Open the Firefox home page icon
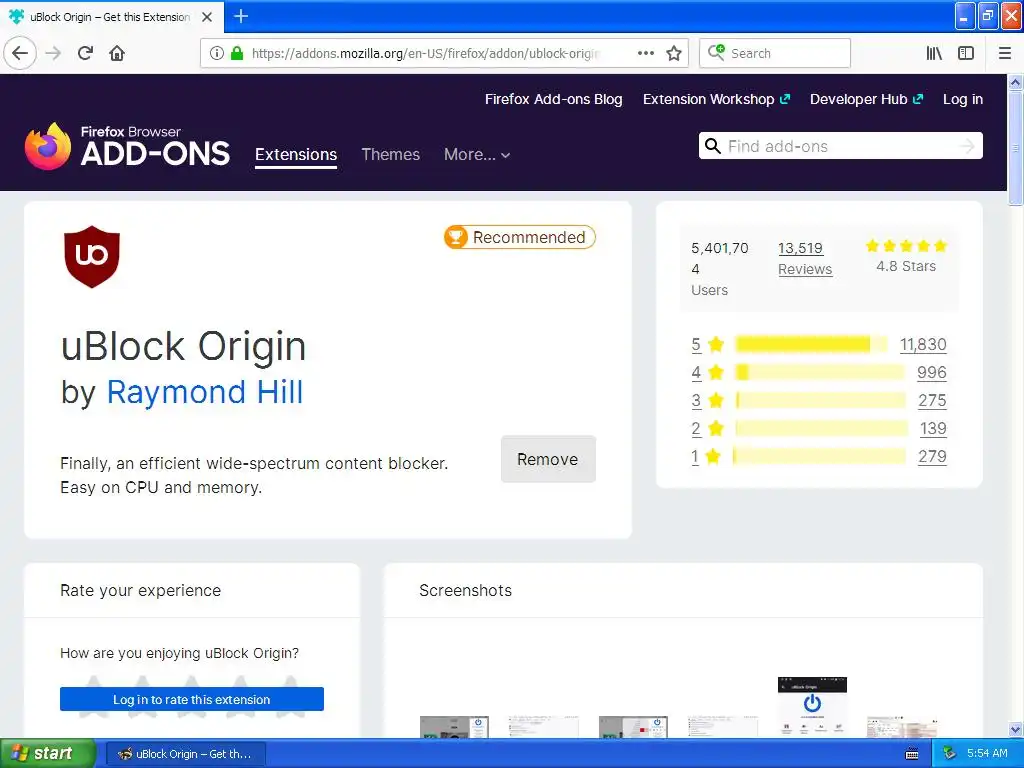Screen dimensions: 1024x768 (117, 54)
